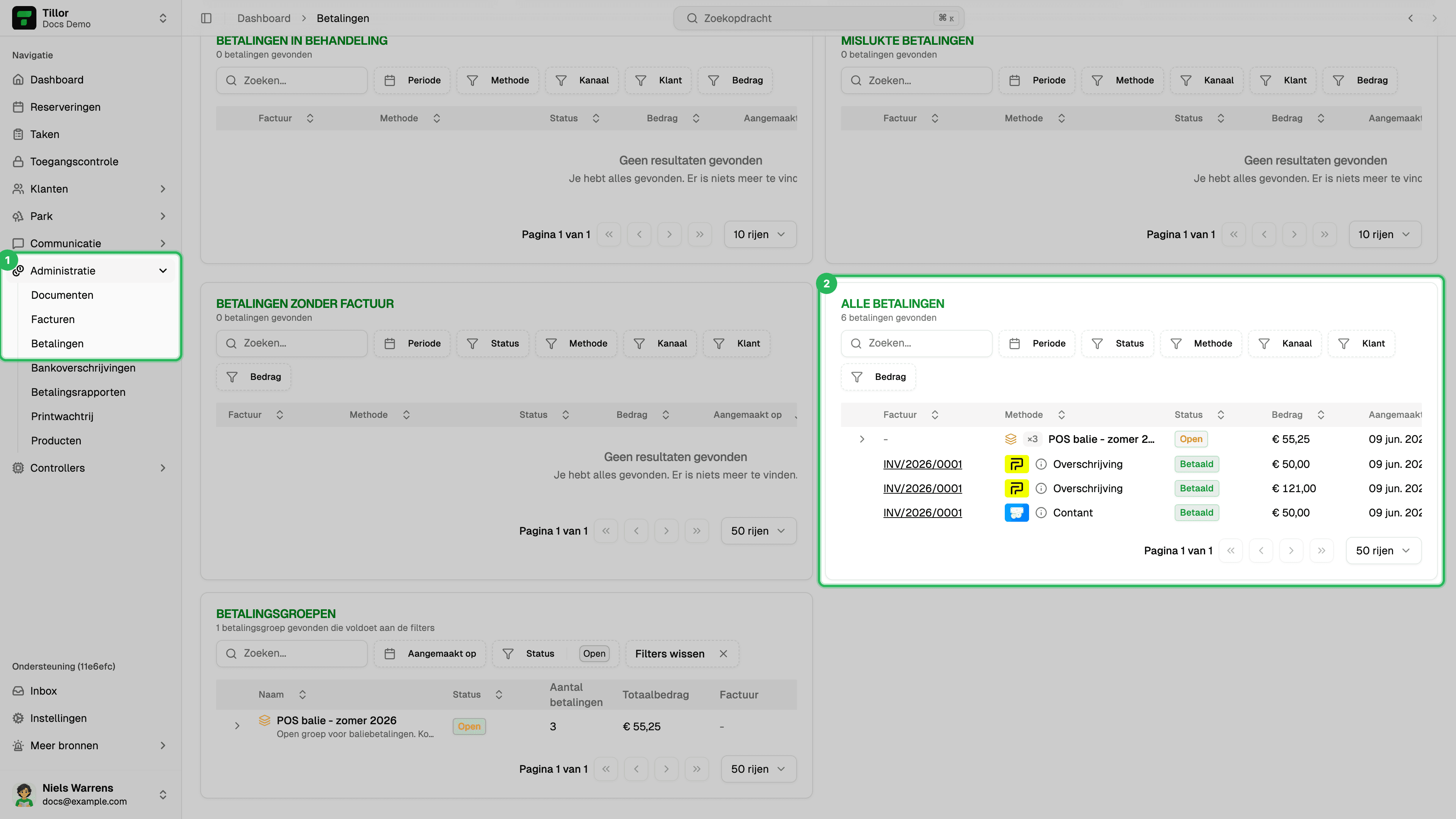
Task: Open Bankoverschrijvingen submenu item
Action: (x=83, y=368)
